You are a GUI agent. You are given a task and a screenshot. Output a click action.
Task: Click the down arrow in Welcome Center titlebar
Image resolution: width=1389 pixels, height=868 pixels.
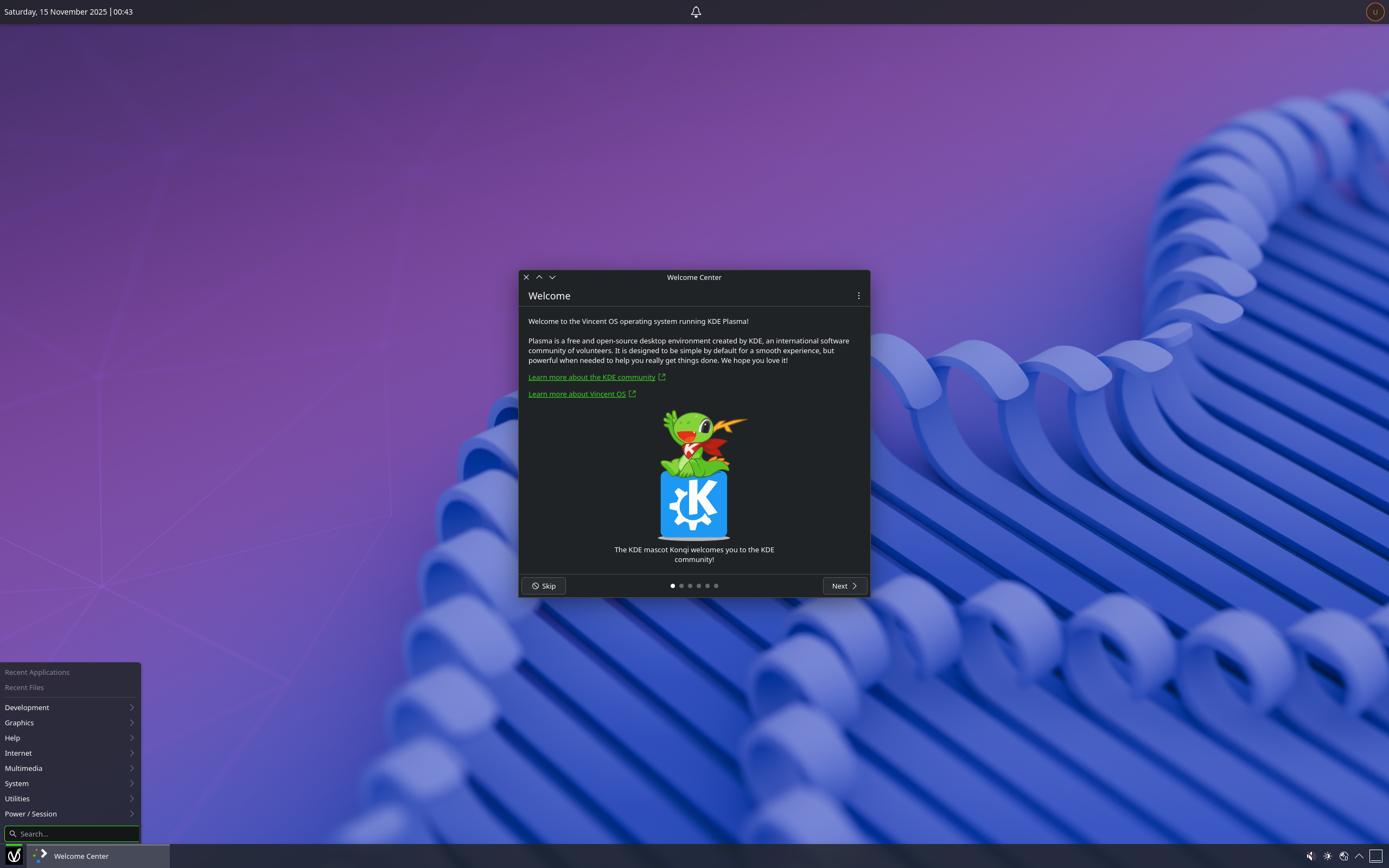coord(552,277)
